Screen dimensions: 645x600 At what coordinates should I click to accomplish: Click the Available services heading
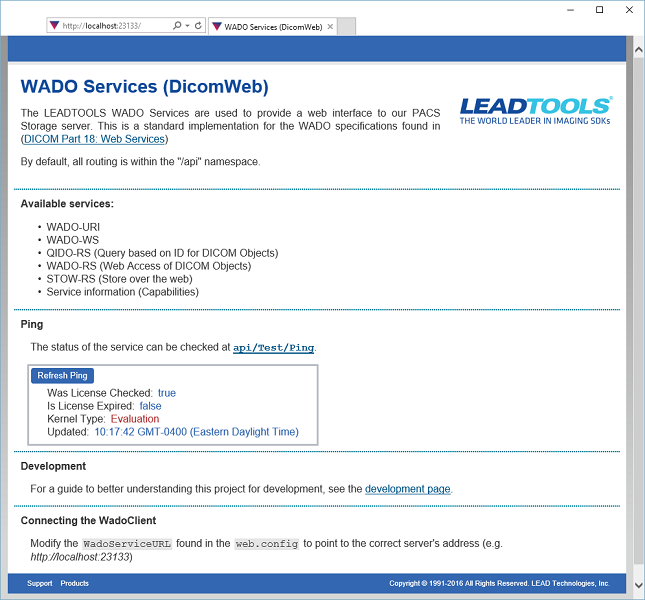[67, 204]
